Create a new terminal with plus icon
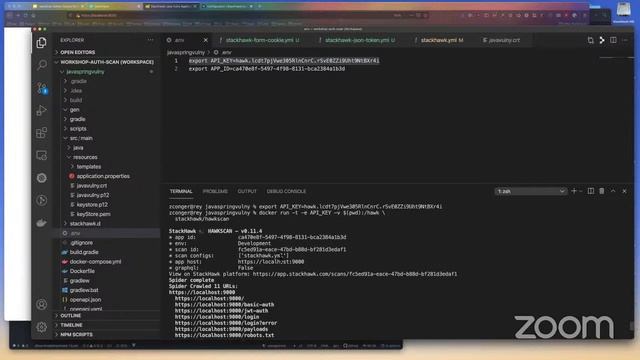 click(574, 191)
